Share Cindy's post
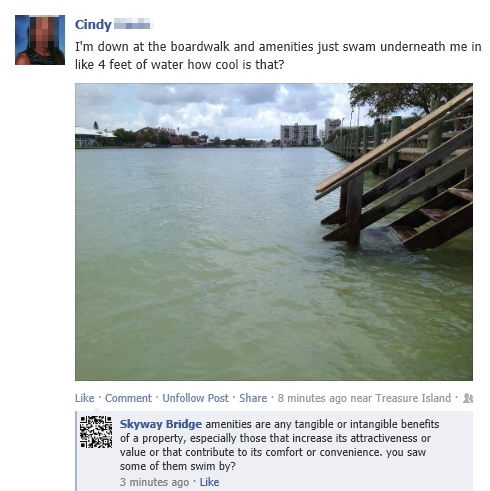This screenshot has height=491, width=490. [x=253, y=398]
